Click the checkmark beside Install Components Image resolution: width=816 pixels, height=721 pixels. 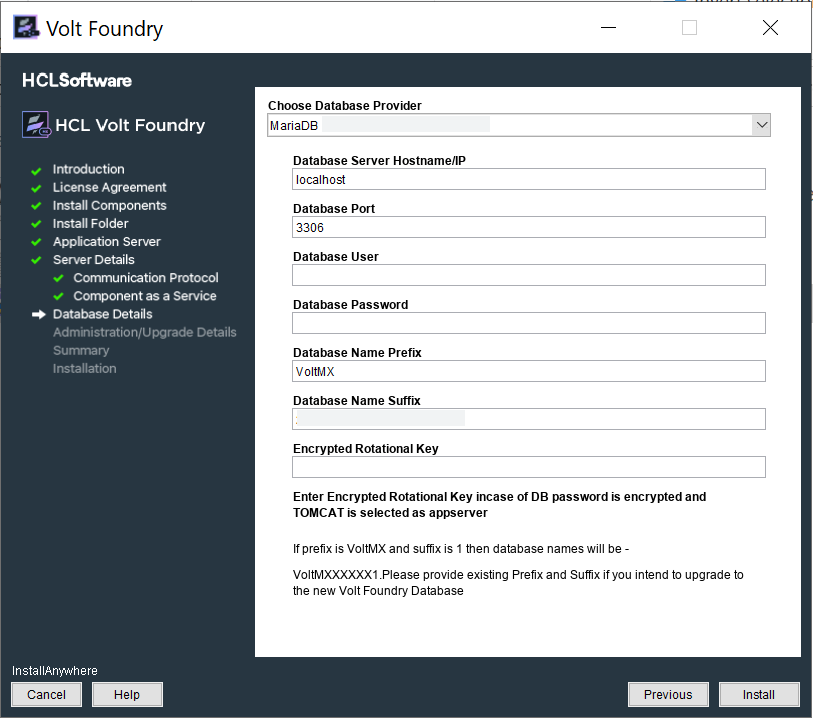click(x=37, y=206)
